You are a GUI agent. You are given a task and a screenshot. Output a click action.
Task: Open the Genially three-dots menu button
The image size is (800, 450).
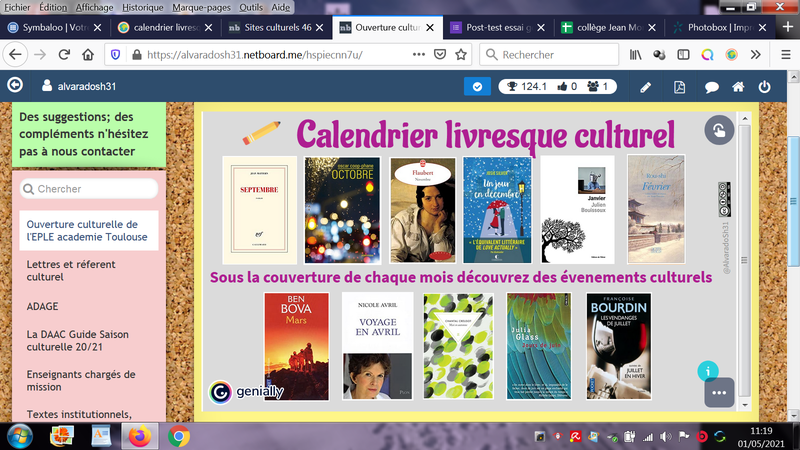pos(718,393)
